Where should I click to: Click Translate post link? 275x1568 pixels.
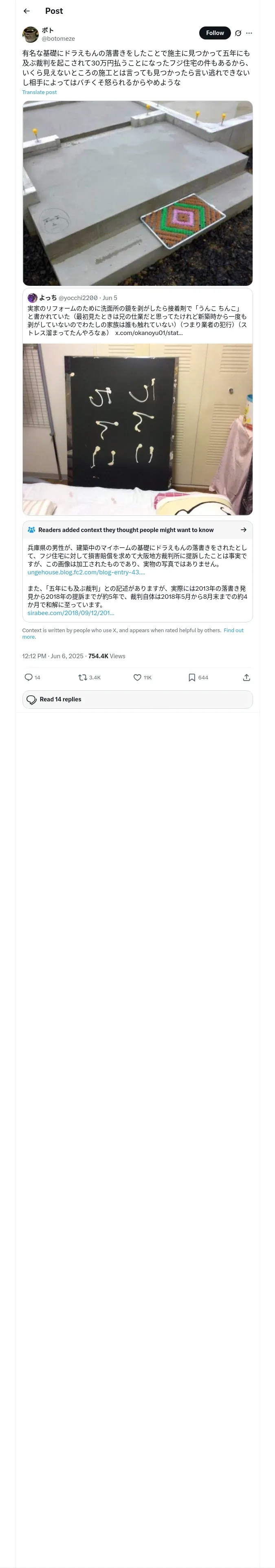(39, 92)
